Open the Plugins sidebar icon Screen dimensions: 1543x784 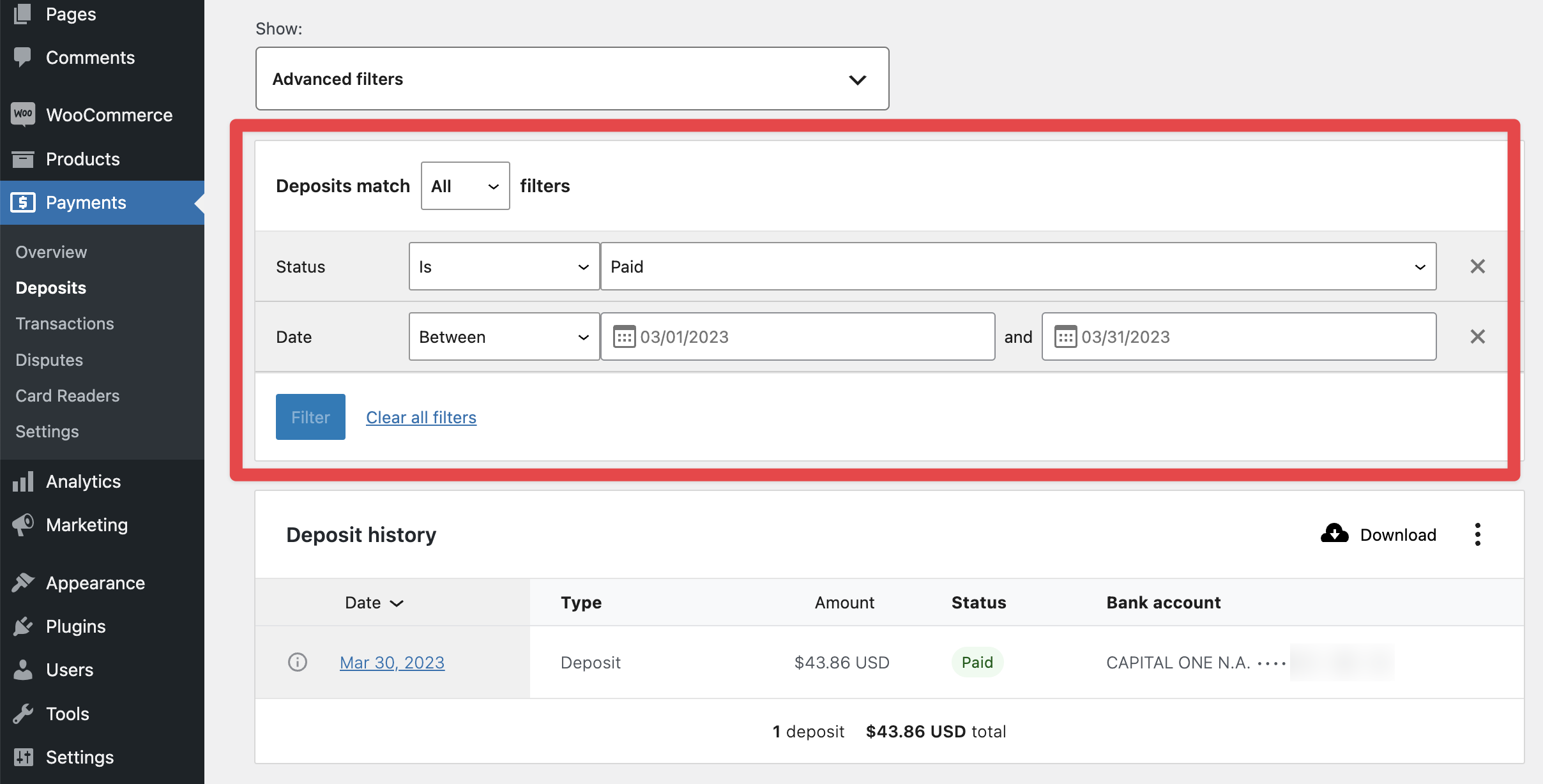tap(23, 626)
